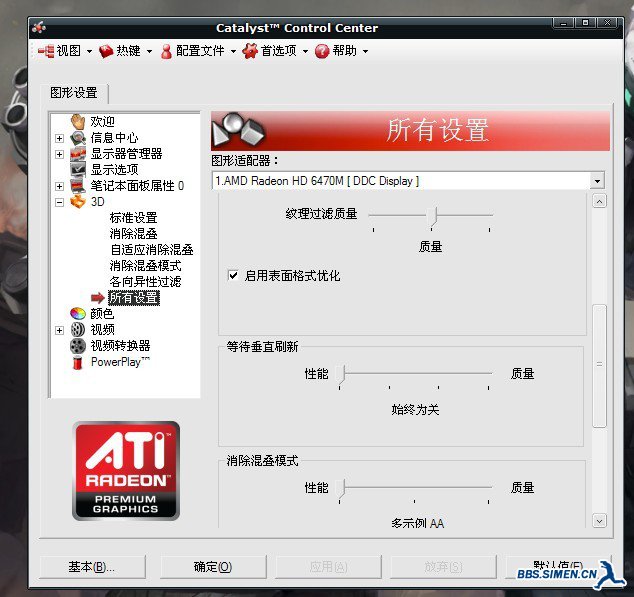Screen dimensions: 634x597
Task: Click the 应用(A) button
Action: [328, 567]
